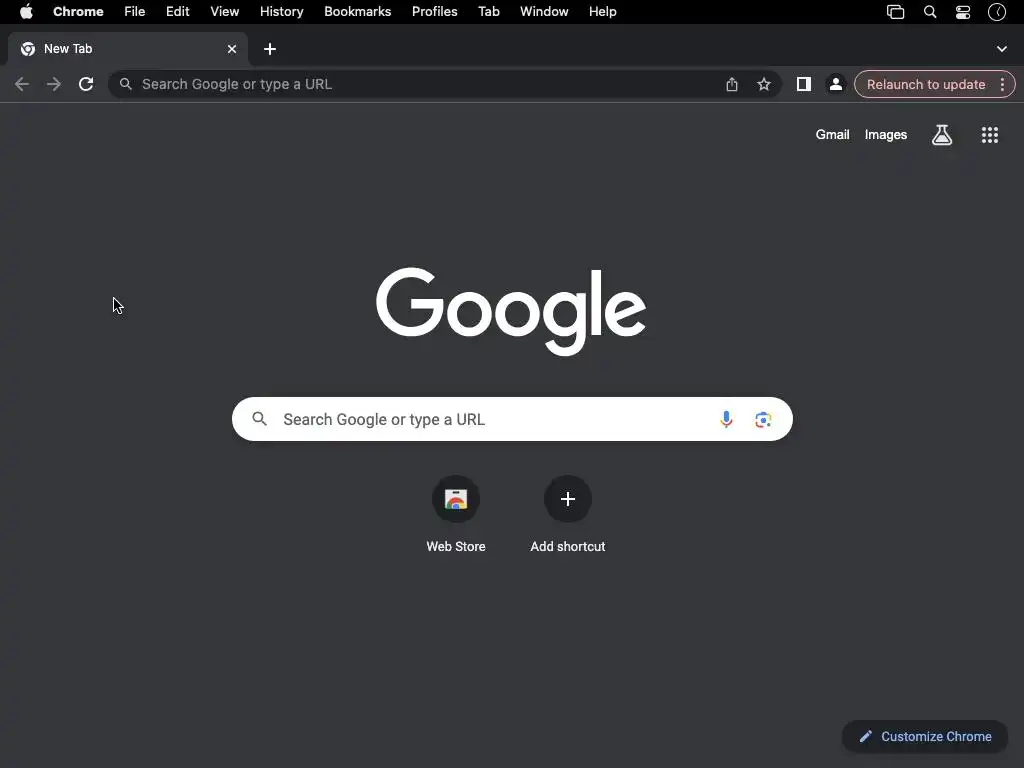Click the stacked windows icon in menu bar
This screenshot has height=768, width=1024.
(895, 12)
